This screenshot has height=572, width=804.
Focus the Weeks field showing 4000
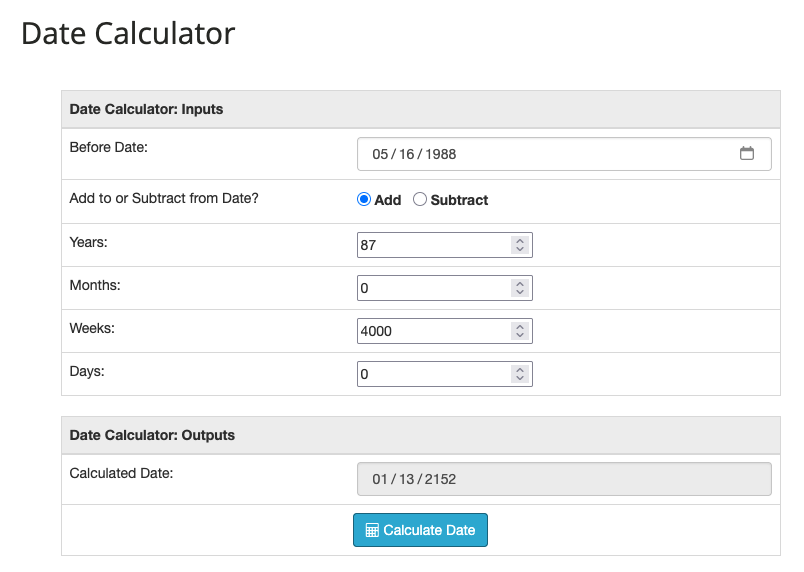[x=445, y=331]
